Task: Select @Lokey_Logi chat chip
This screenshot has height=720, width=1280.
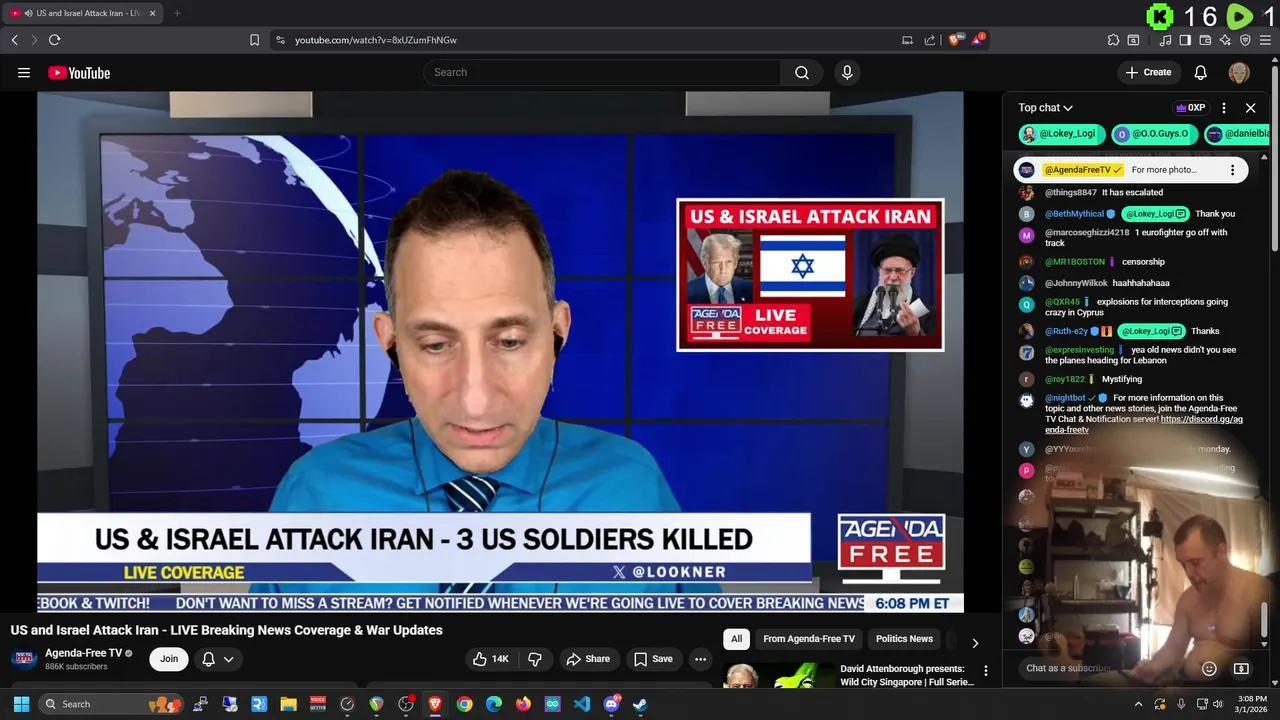Action: pos(1062,133)
